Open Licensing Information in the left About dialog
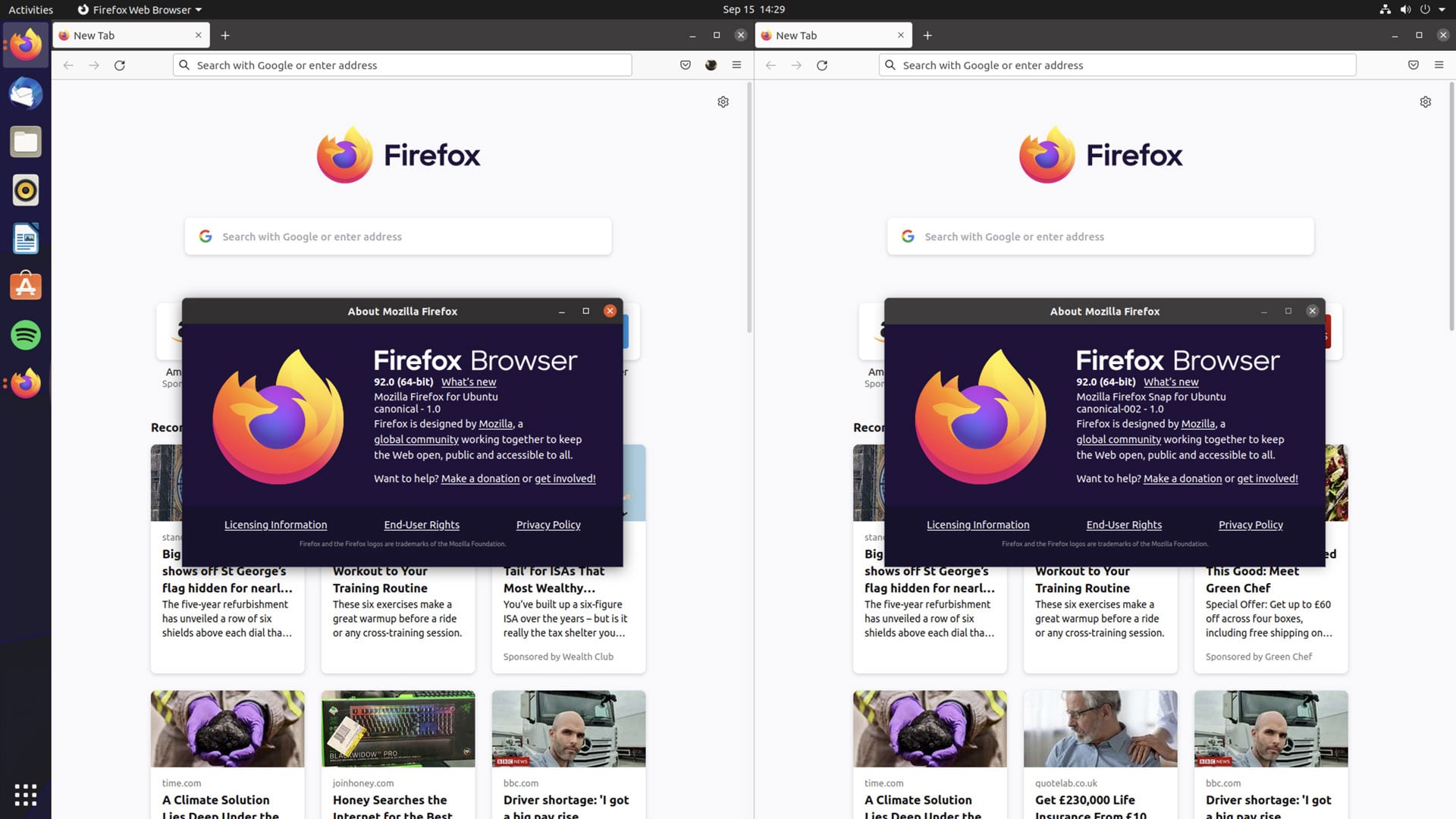The height and width of the screenshot is (819, 1456). coord(275,525)
